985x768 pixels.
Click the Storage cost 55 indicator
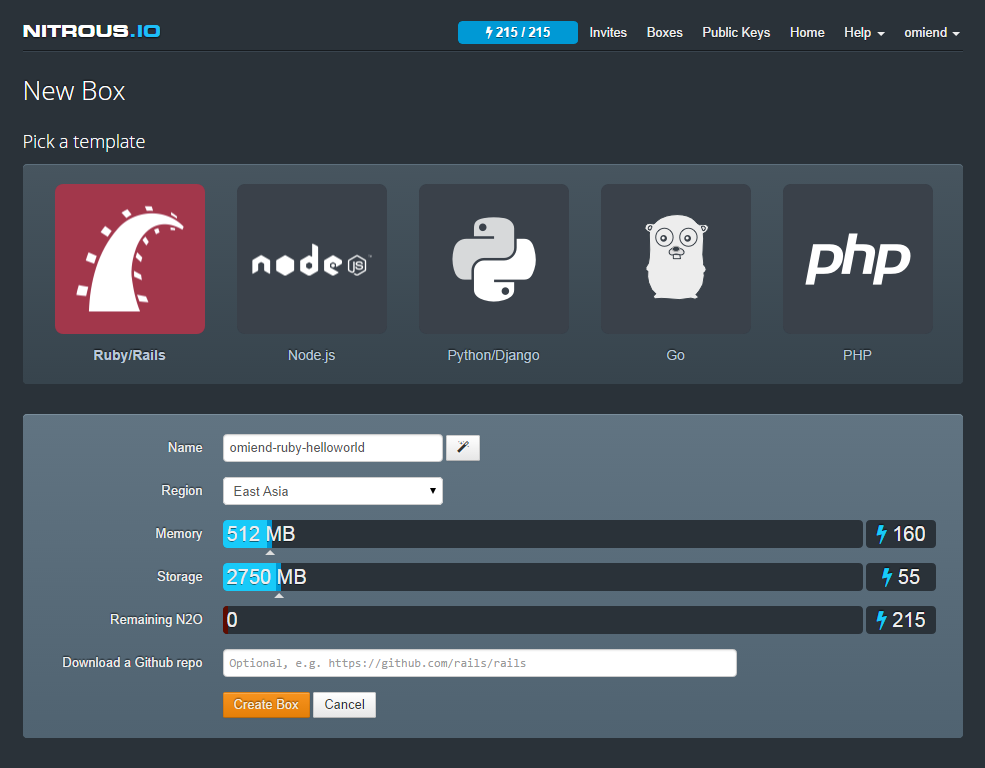(901, 577)
